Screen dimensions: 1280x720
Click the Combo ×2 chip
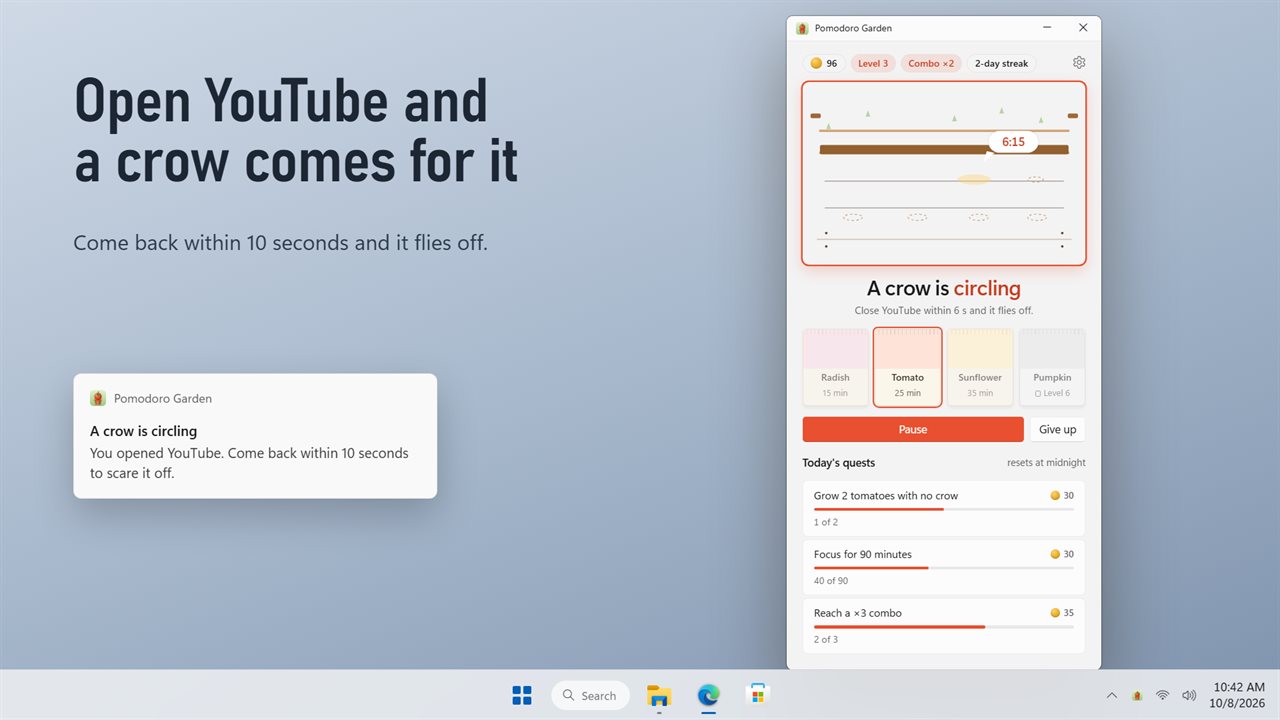click(x=931, y=63)
